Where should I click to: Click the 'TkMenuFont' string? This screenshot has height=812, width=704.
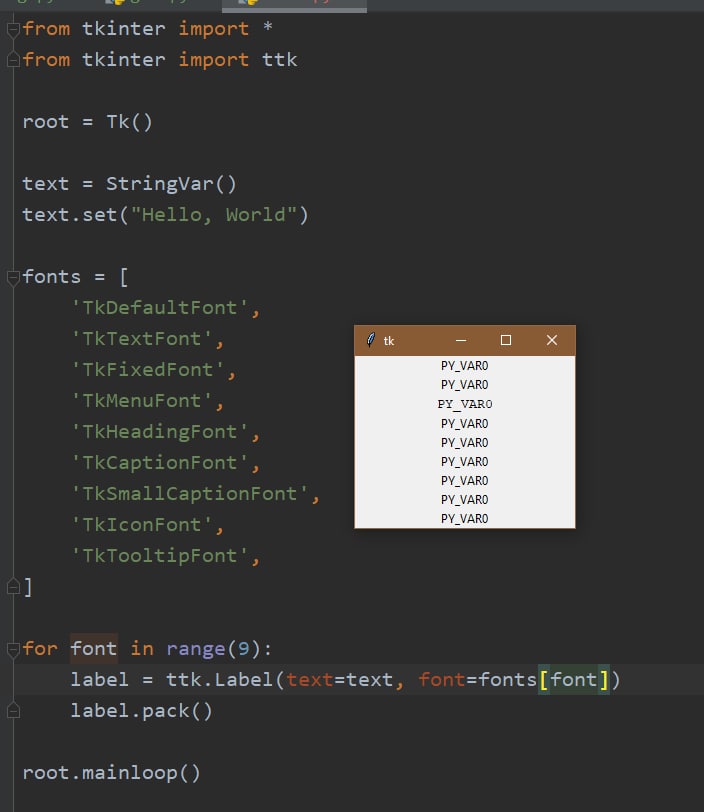coord(142,401)
